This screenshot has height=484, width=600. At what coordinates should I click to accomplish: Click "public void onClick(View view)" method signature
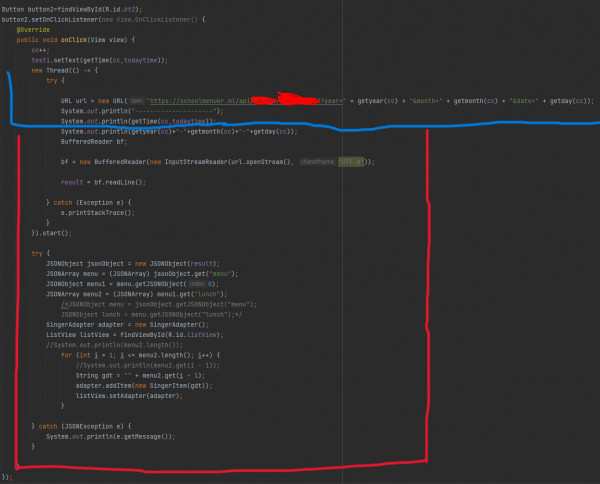(x=75, y=40)
